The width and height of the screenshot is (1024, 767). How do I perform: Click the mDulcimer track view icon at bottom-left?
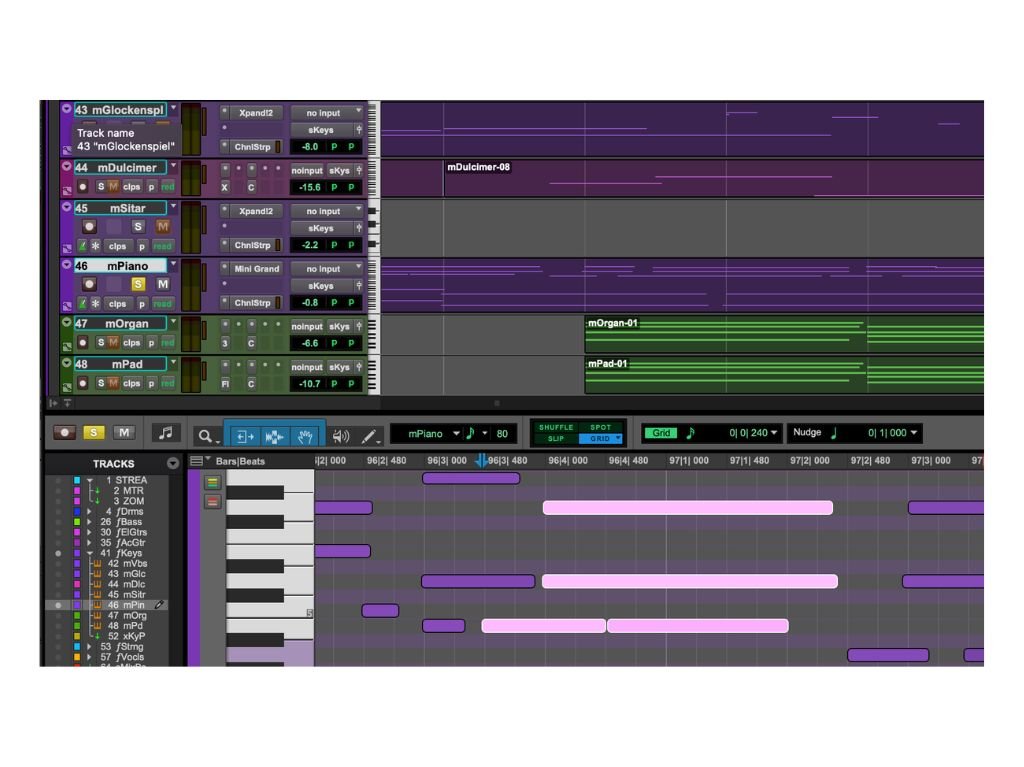[x=67, y=191]
